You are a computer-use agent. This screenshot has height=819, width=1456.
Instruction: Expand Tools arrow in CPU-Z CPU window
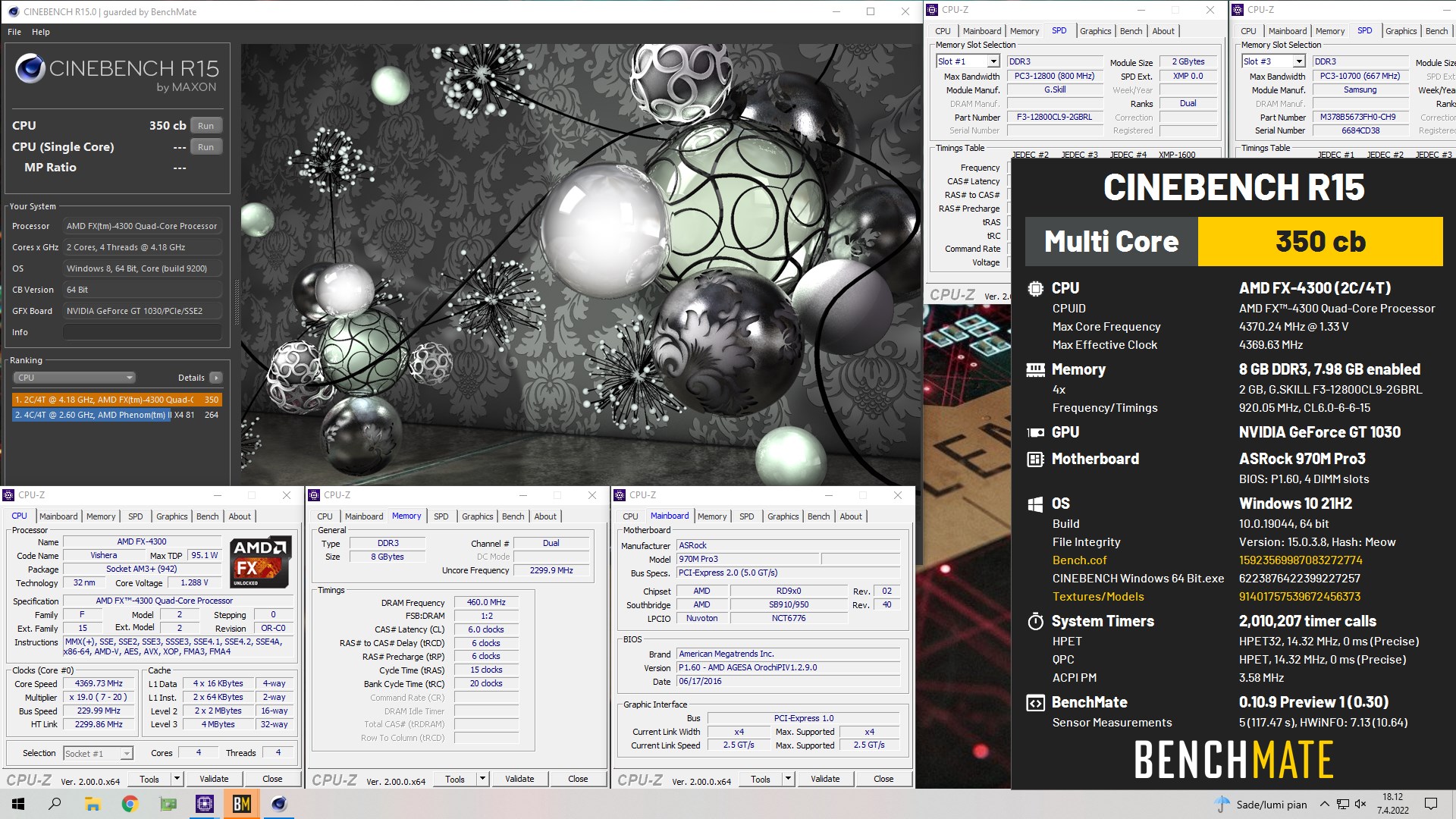point(177,779)
